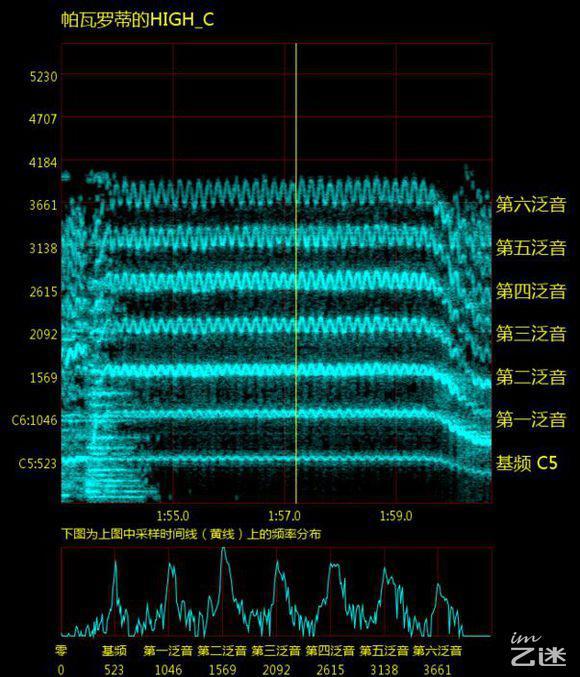Select the 1569 label on the vertical frequency axis

(x=43, y=378)
